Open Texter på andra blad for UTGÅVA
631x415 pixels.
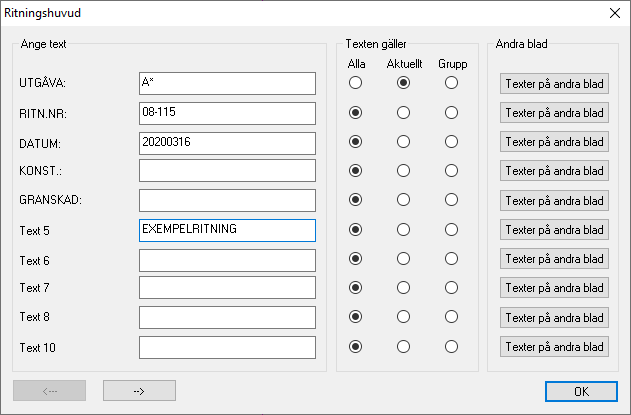[555, 84]
